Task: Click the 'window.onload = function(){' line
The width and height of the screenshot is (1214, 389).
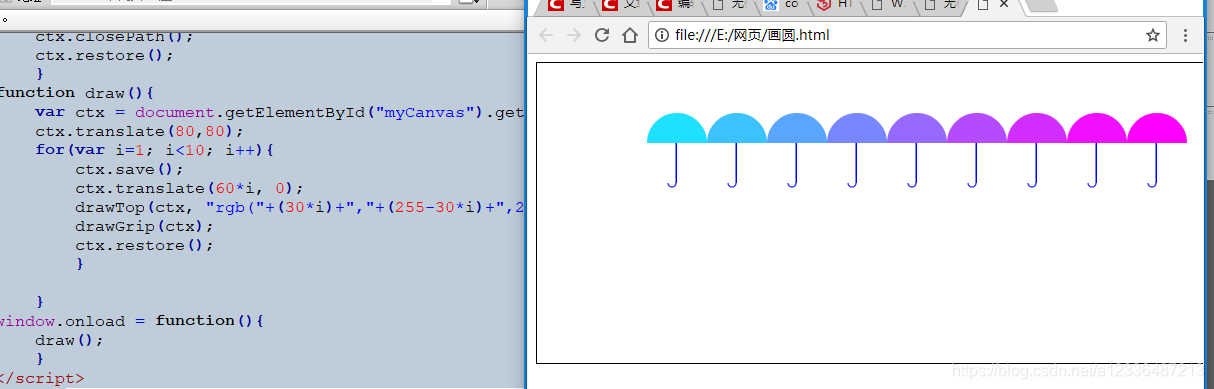Action: pyautogui.click(x=131, y=321)
